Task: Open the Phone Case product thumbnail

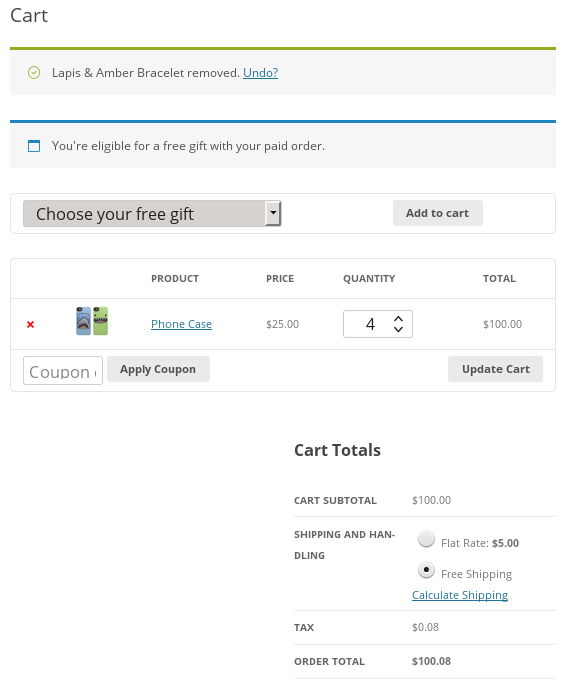Action: point(92,321)
